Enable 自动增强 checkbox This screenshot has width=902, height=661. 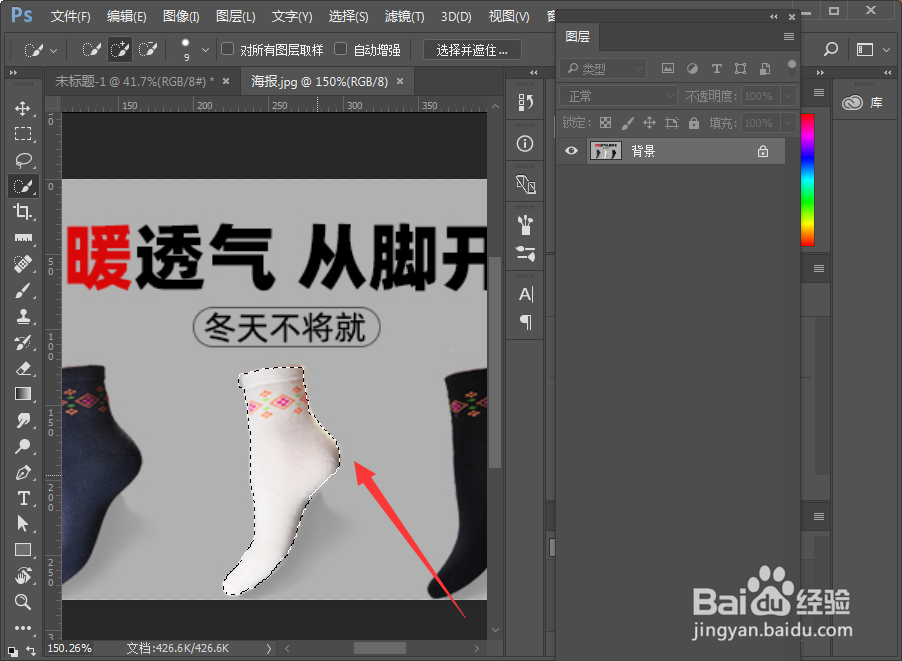pyautogui.click(x=341, y=48)
